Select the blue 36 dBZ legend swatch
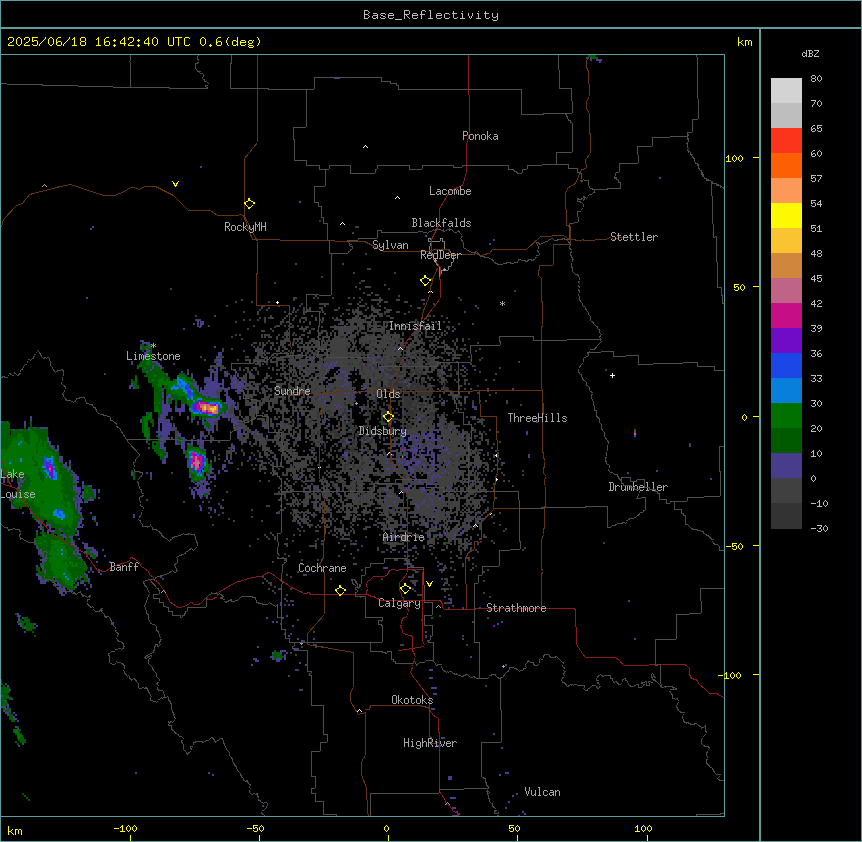 [786, 365]
